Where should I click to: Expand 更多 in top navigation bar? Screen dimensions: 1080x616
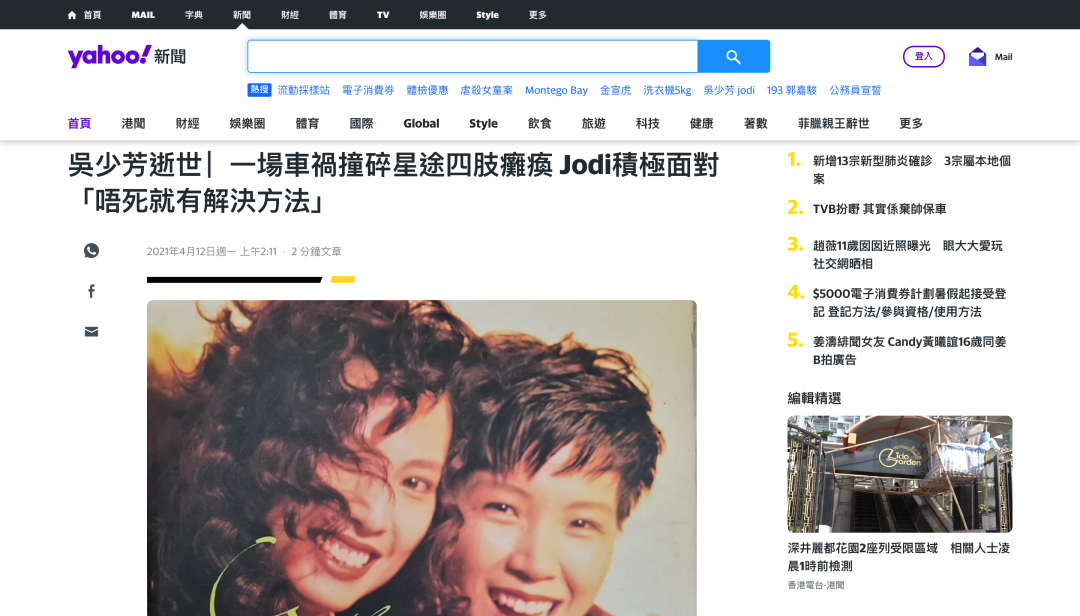pos(538,15)
